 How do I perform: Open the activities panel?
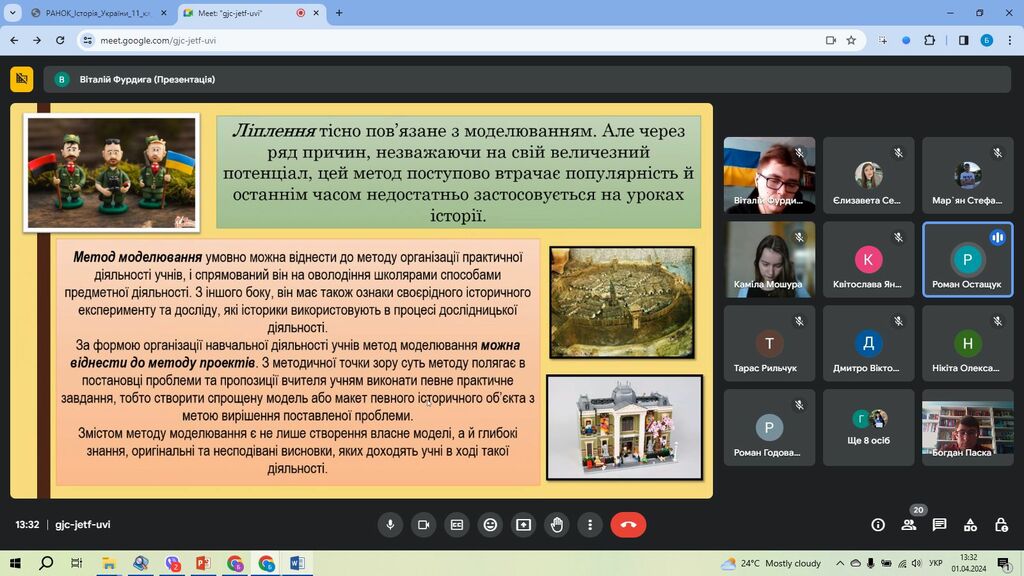970,524
